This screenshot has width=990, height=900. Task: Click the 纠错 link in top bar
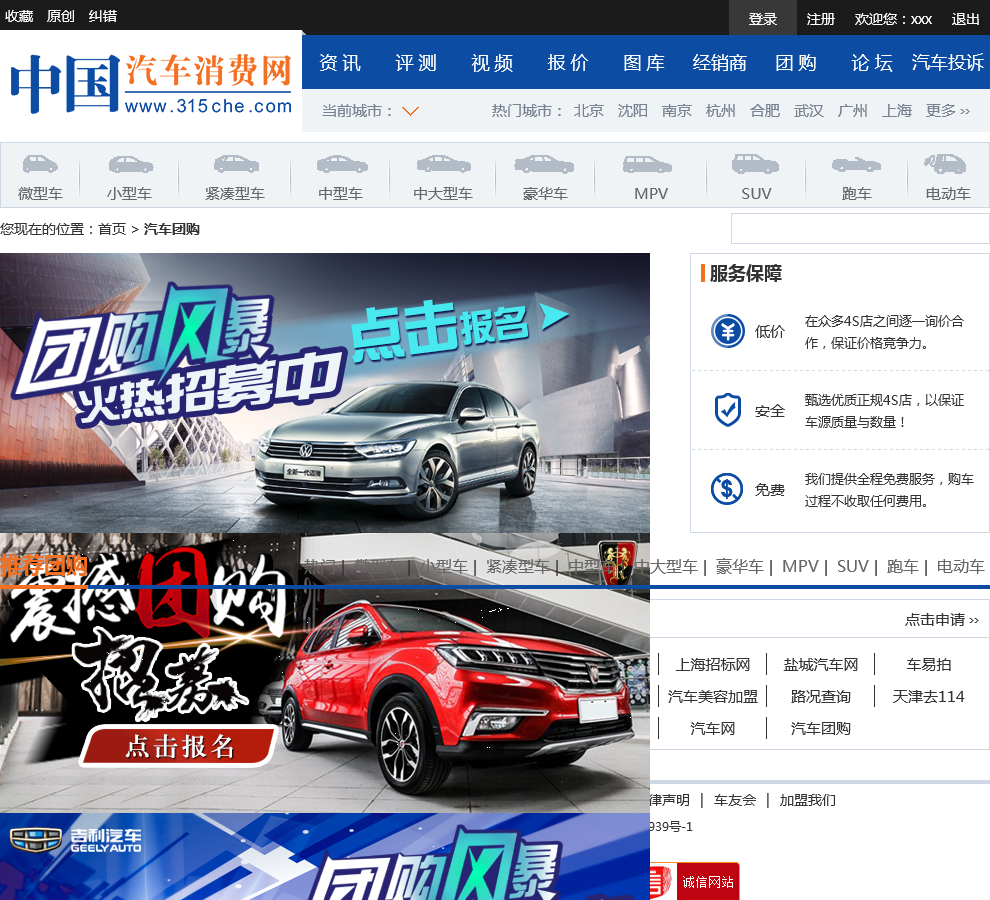(102, 16)
